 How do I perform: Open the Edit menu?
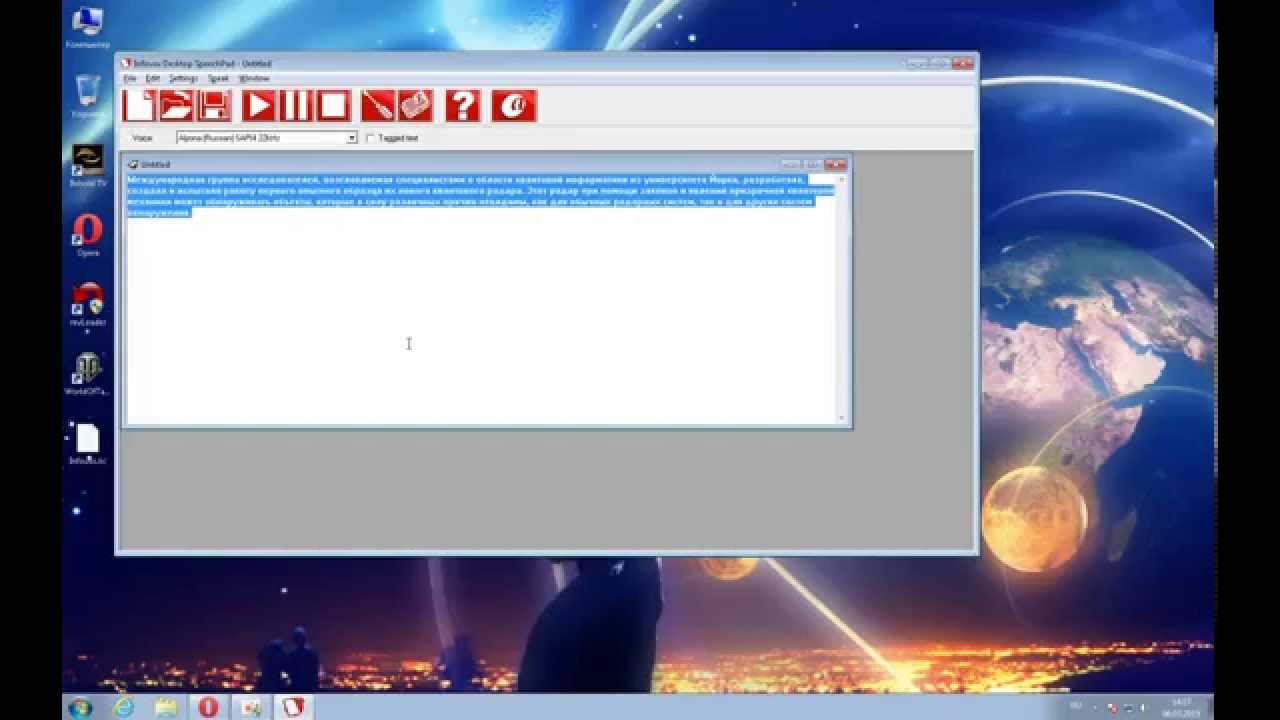tap(153, 78)
